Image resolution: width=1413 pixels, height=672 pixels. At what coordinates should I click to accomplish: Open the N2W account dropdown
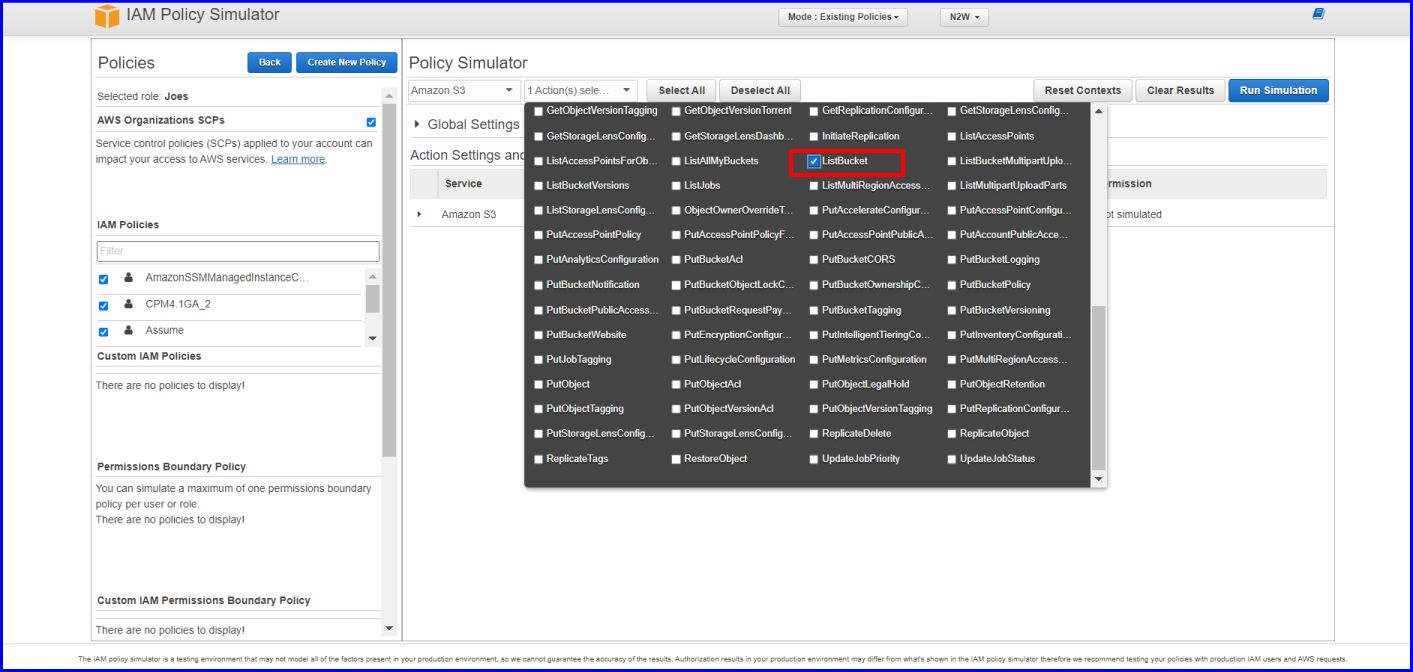click(964, 17)
